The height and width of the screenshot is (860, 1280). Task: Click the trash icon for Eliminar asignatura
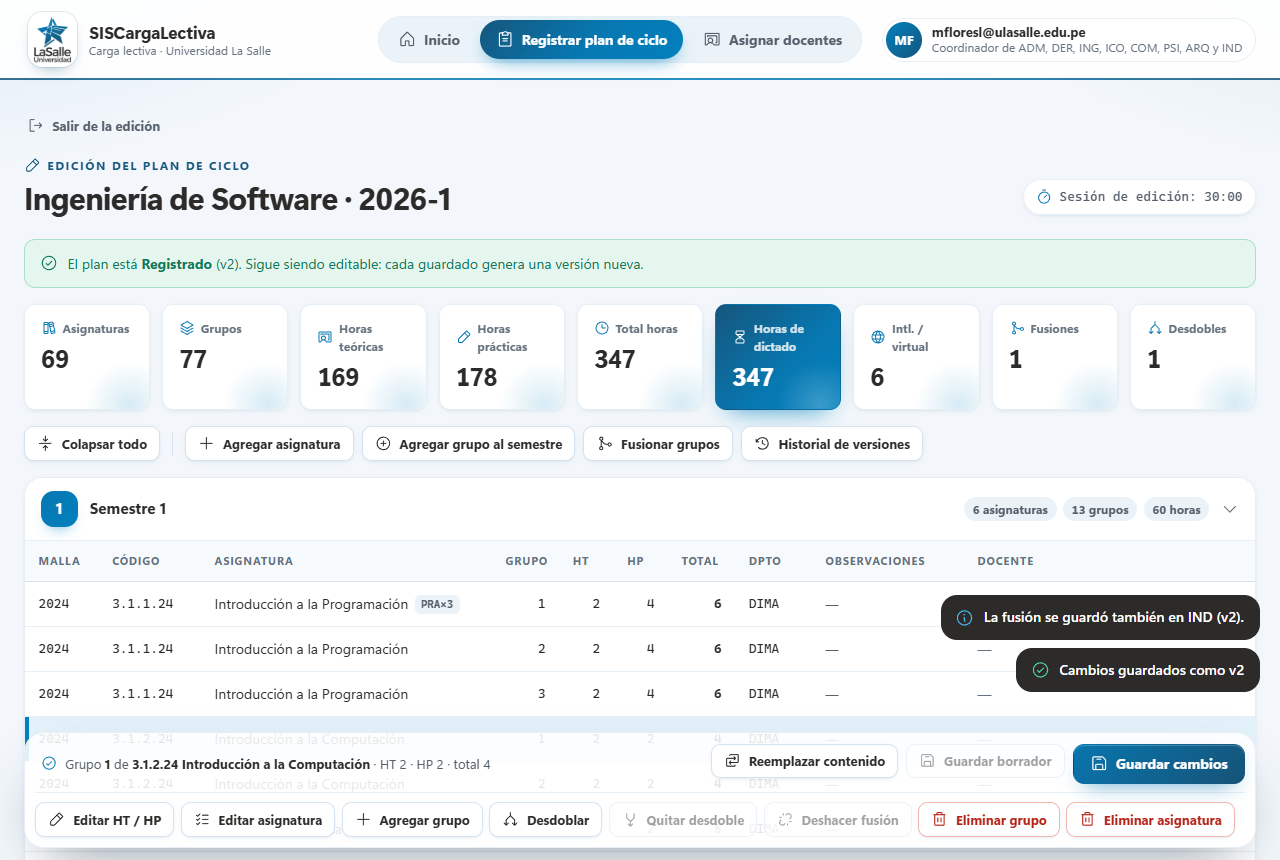(x=1088, y=820)
